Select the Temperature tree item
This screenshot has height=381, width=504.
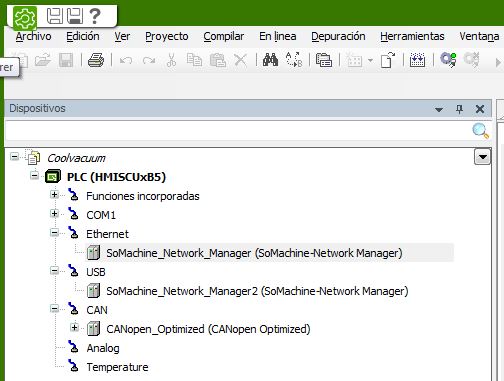(x=117, y=367)
